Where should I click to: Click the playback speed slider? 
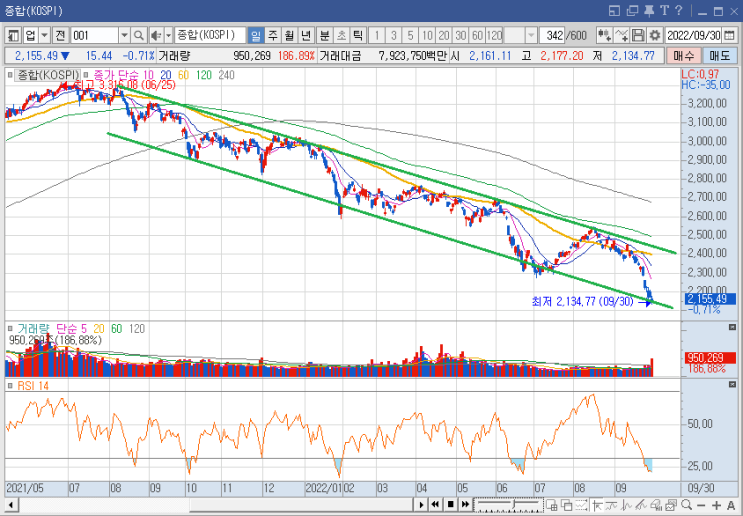[508, 504]
